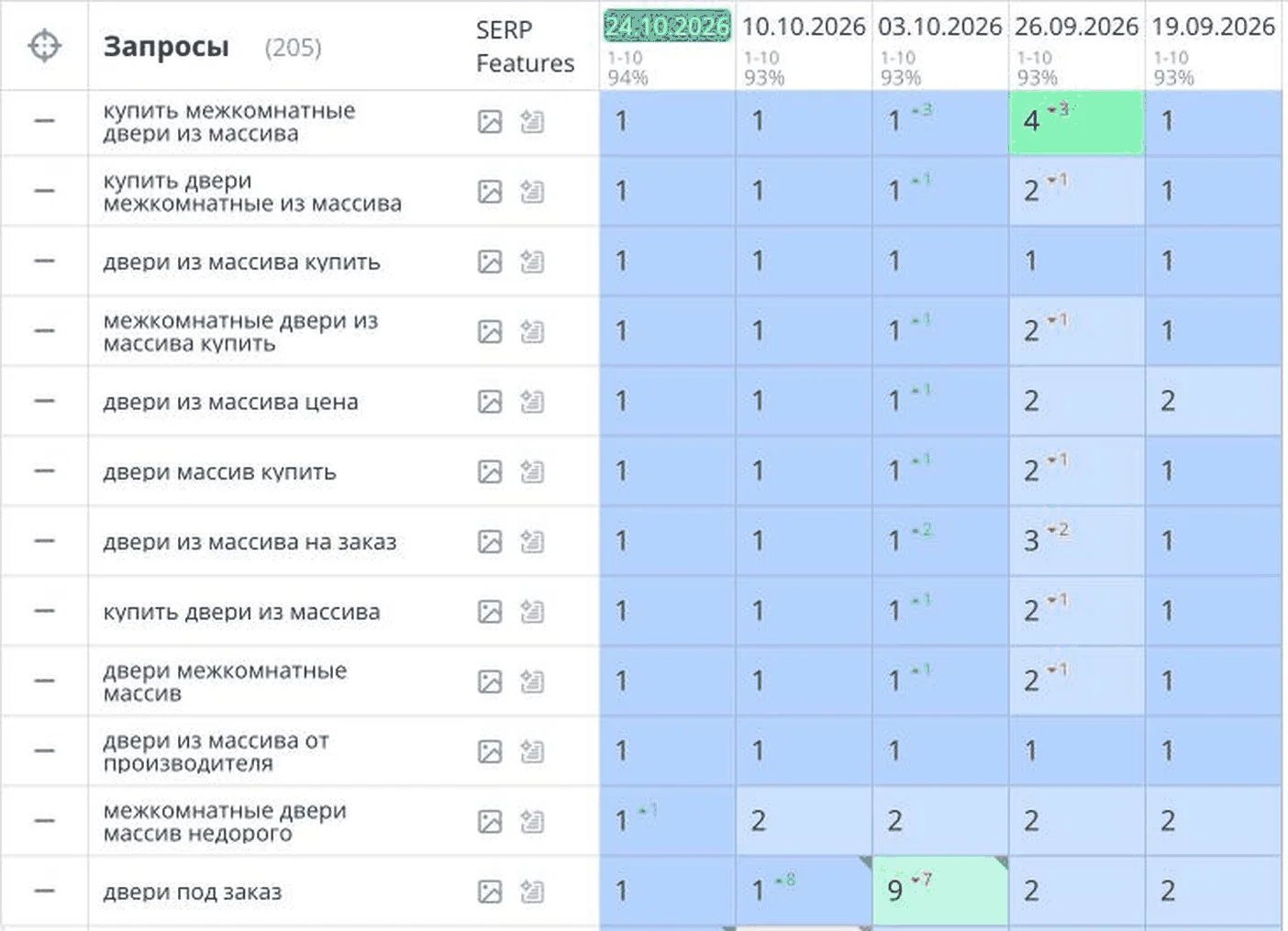Click snapshot icon for 'межкомнатные двери из массива купить'
Viewport: 1288px width, 931px height.
(532, 331)
